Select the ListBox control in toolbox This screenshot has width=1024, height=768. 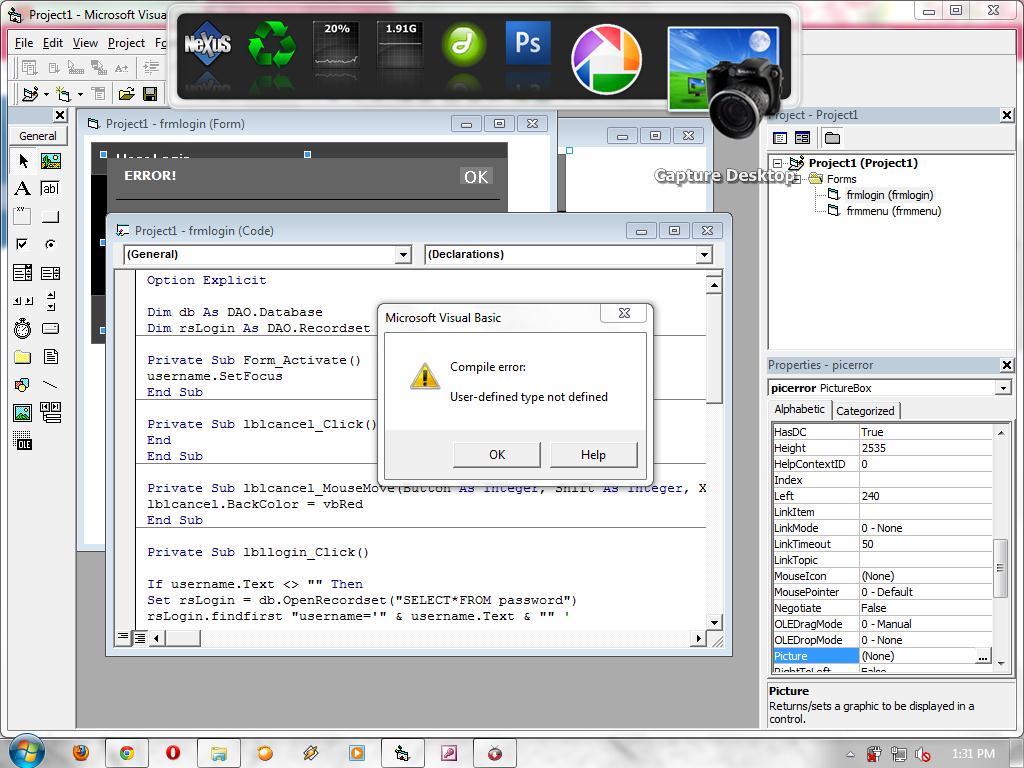50,272
